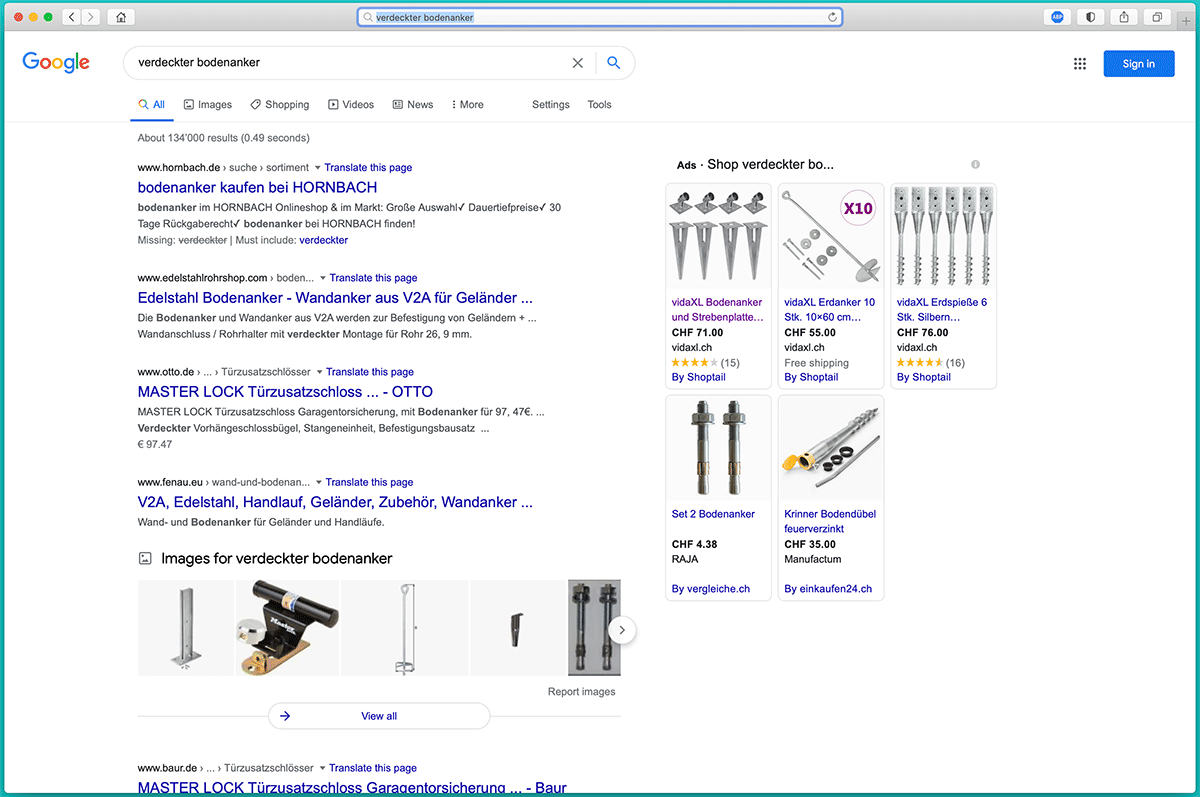The image size is (1200, 797).
Task: Advance the image carousel with the arrow
Action: (622, 630)
